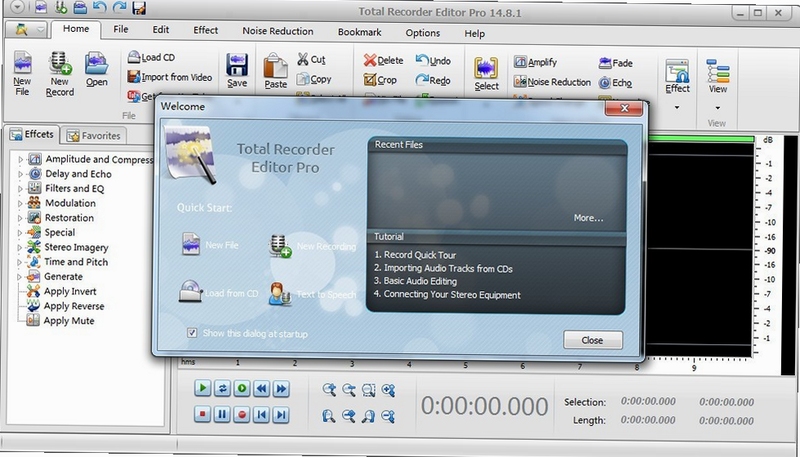Click the first zoom magnifier in transport bar
The height and width of the screenshot is (457, 800).
click(x=329, y=390)
